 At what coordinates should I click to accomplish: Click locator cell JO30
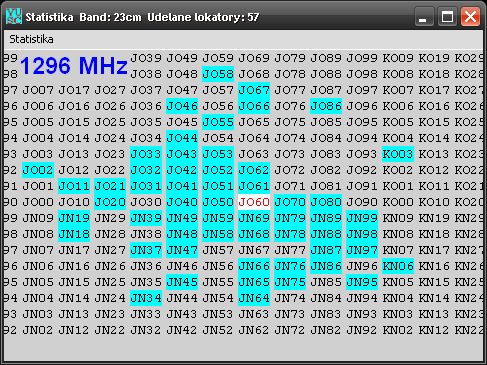(146, 202)
